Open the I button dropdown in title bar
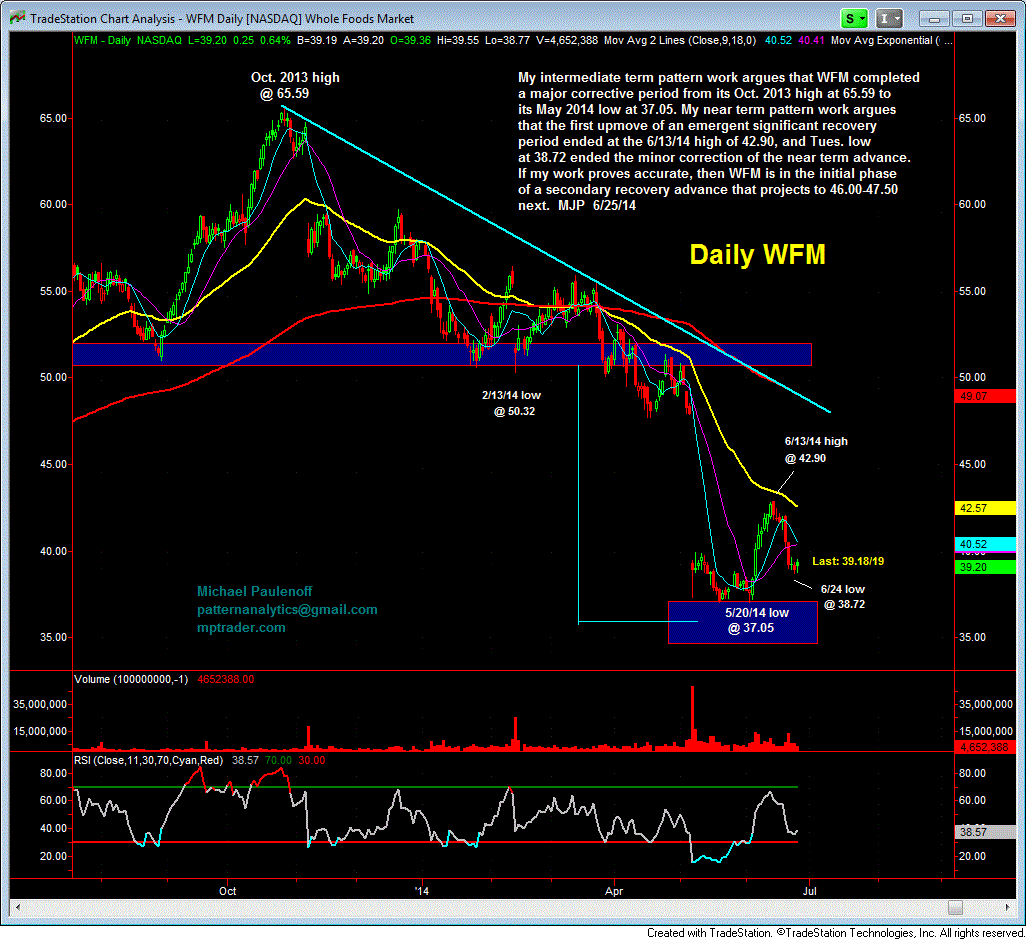This screenshot has height=939, width=1026. (889, 18)
